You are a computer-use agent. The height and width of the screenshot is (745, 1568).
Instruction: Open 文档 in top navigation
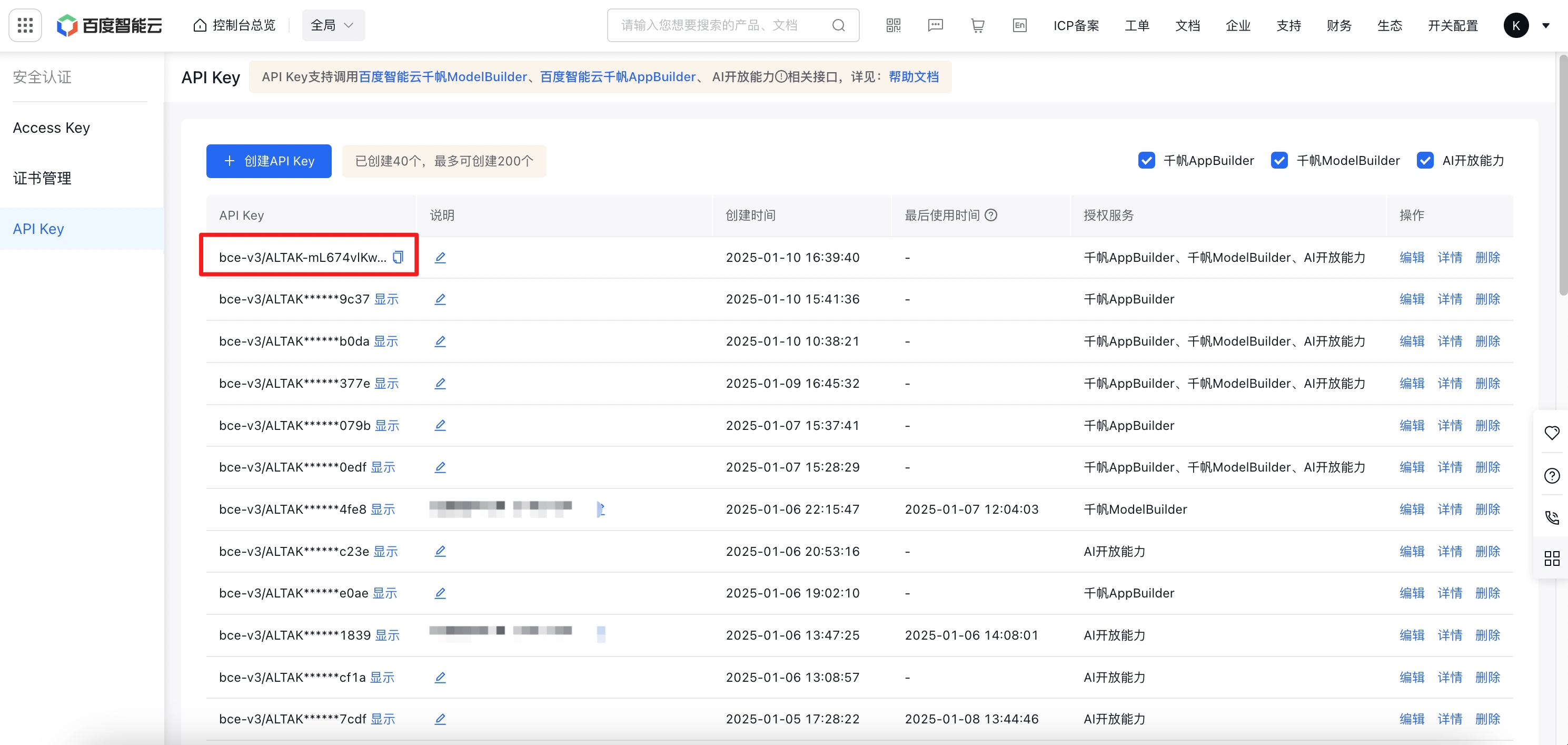[1187, 26]
